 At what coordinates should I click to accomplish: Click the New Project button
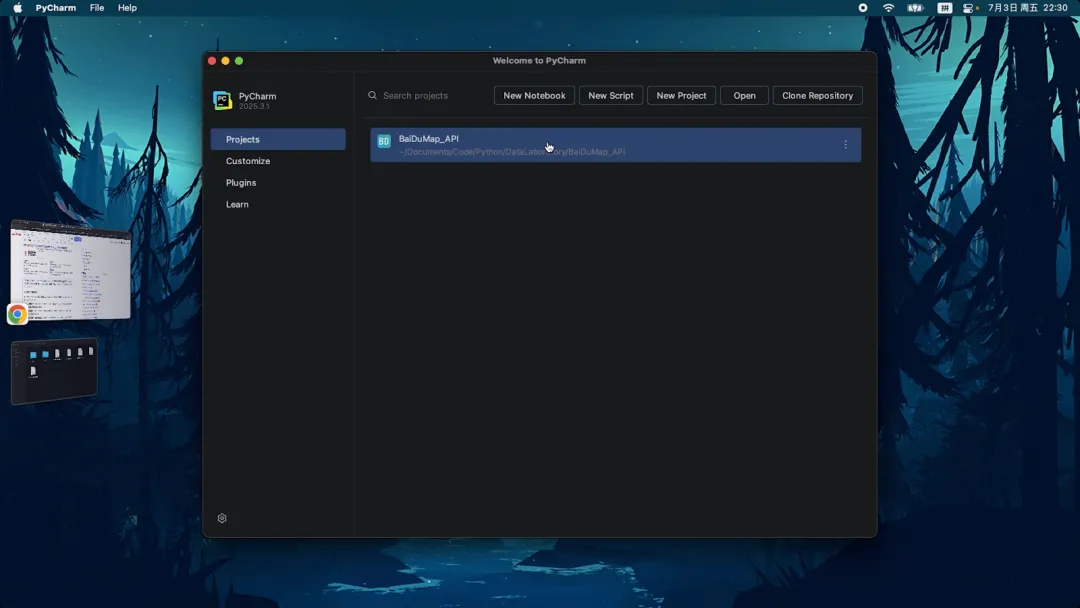tap(681, 96)
